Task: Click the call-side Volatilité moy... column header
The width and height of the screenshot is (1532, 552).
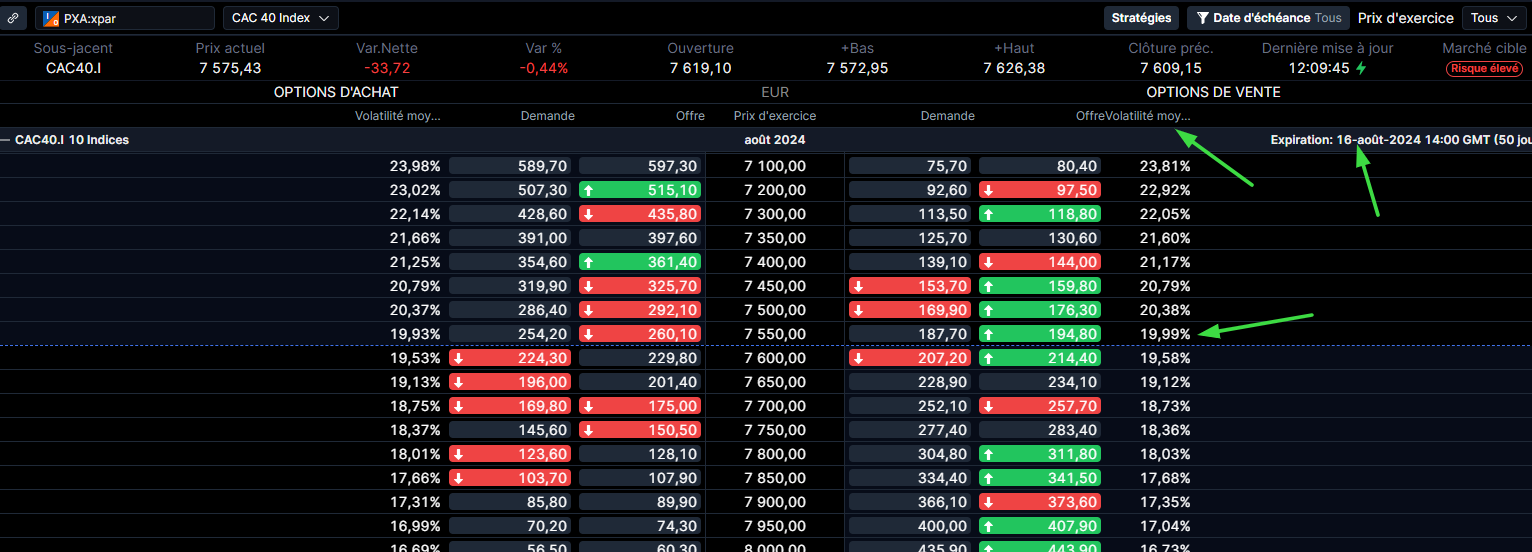Action: 397,116
